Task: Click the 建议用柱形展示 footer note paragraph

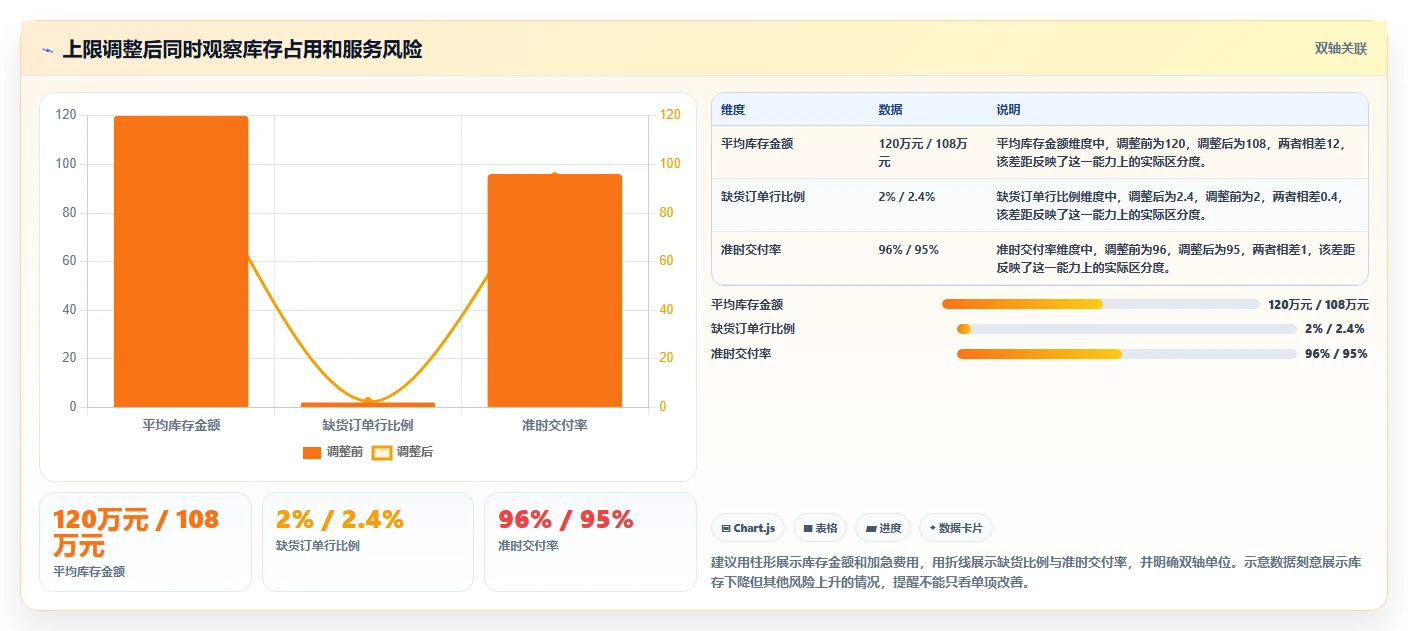Action: (1035, 572)
